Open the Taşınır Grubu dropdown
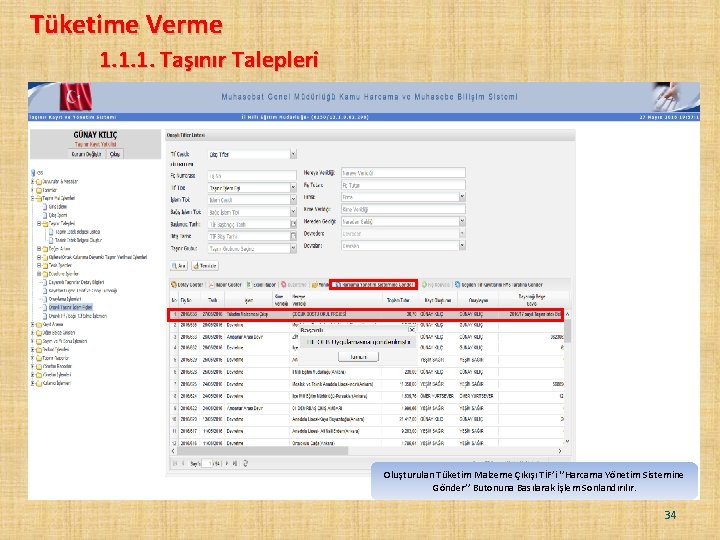The width and height of the screenshot is (720, 540). [x=293, y=248]
